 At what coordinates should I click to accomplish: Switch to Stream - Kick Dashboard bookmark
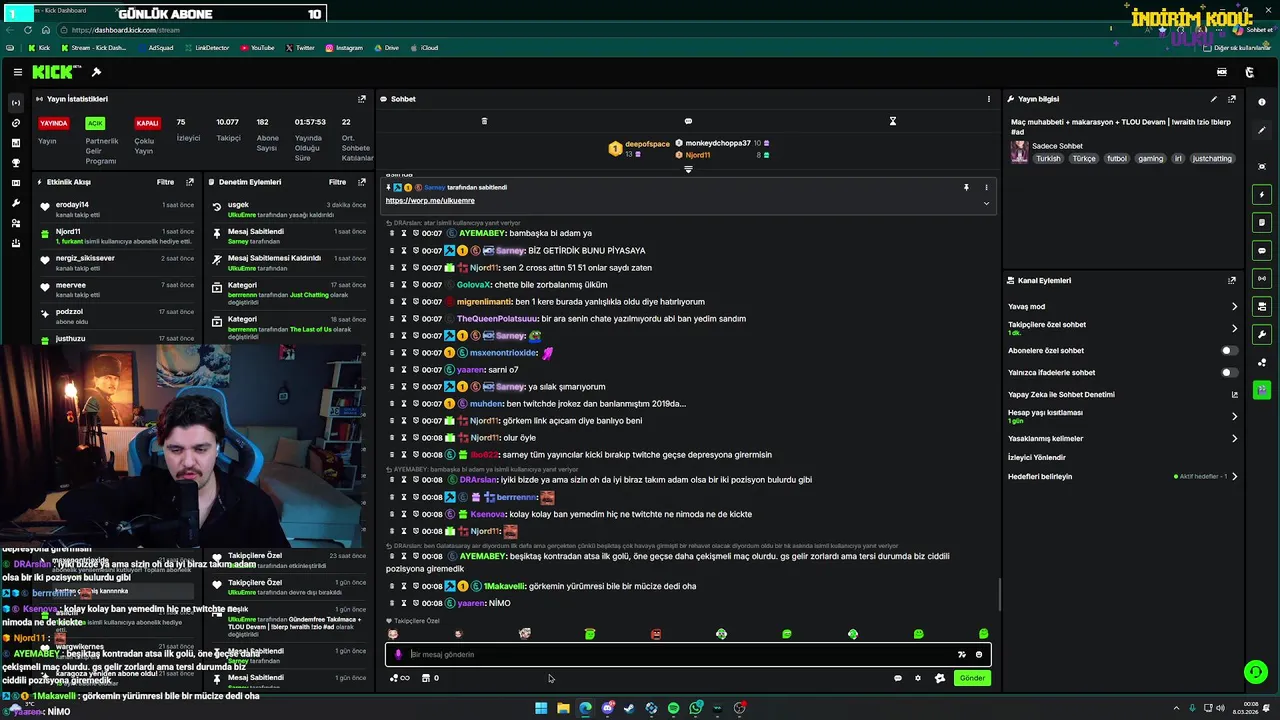pyautogui.click(x=94, y=48)
